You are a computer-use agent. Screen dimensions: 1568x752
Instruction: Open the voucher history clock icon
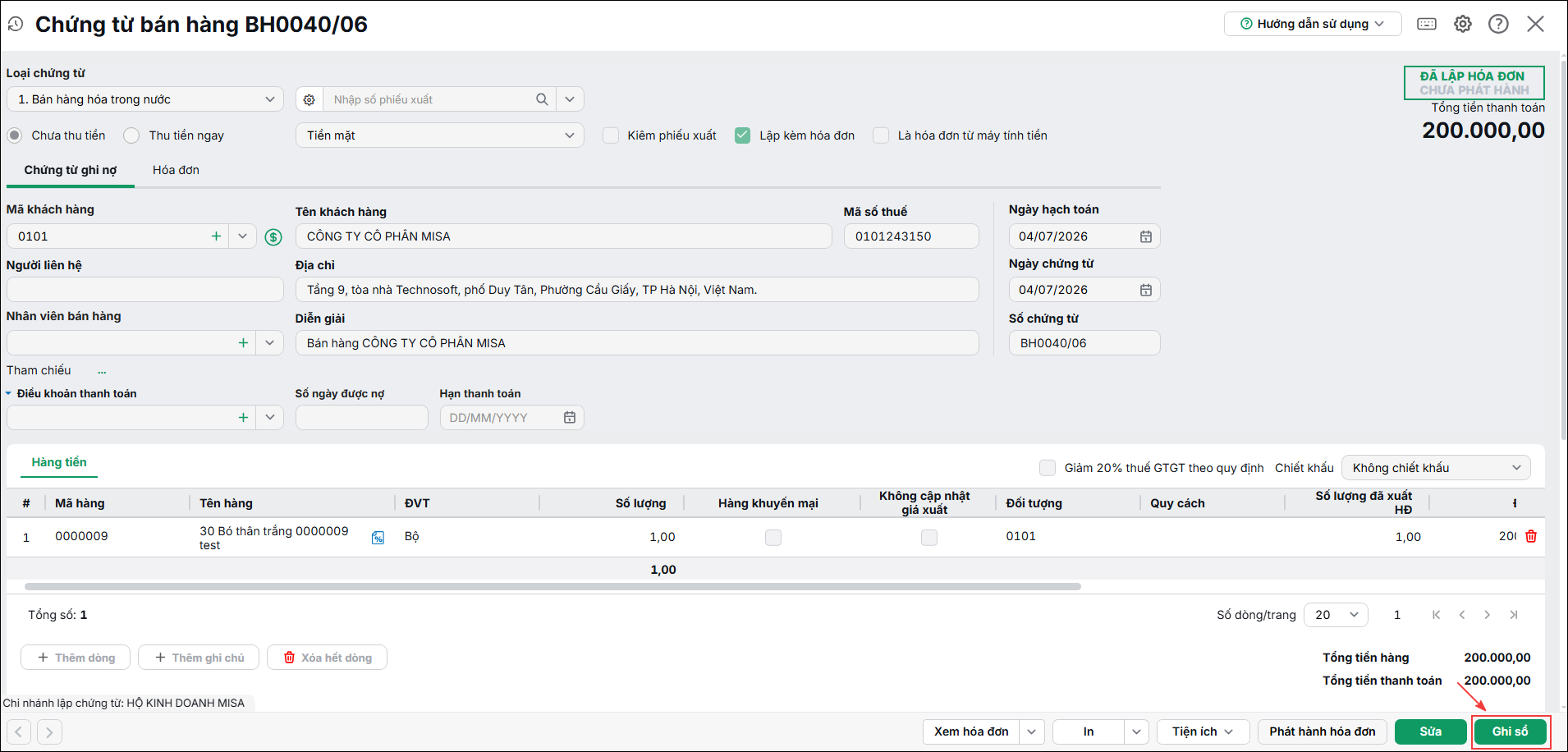click(16, 25)
